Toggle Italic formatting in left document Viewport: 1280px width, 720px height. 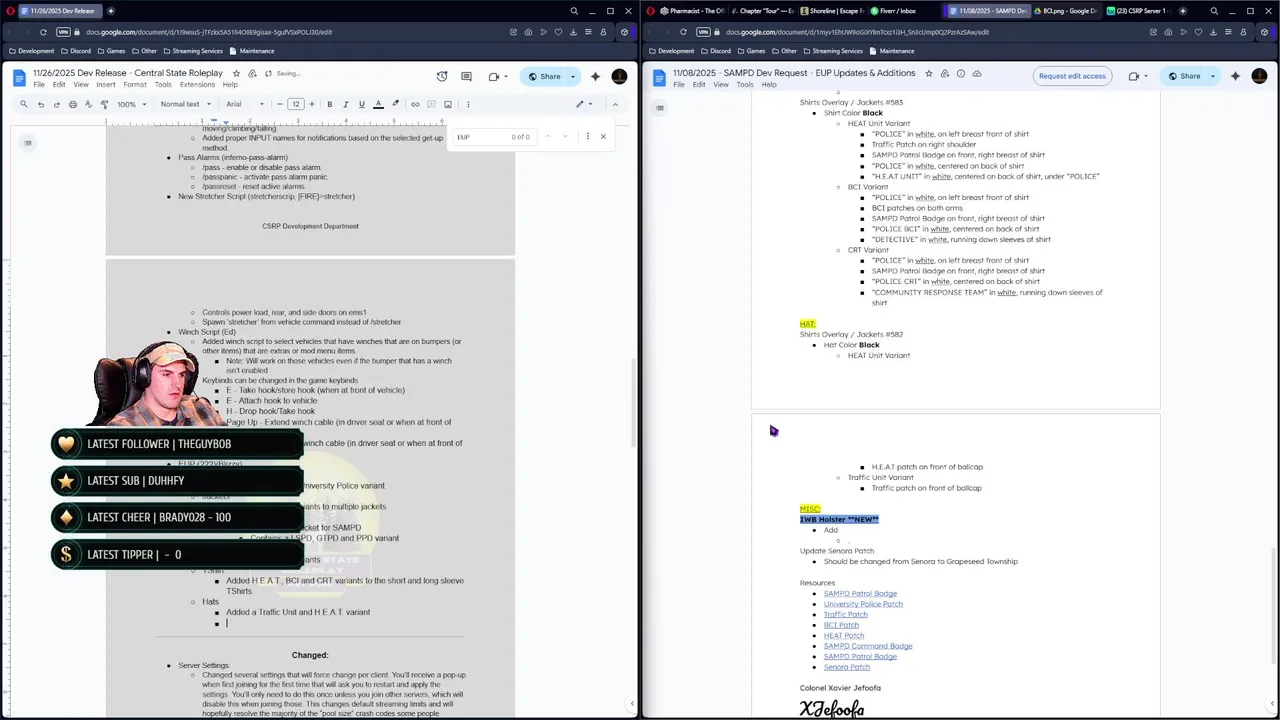[346, 104]
